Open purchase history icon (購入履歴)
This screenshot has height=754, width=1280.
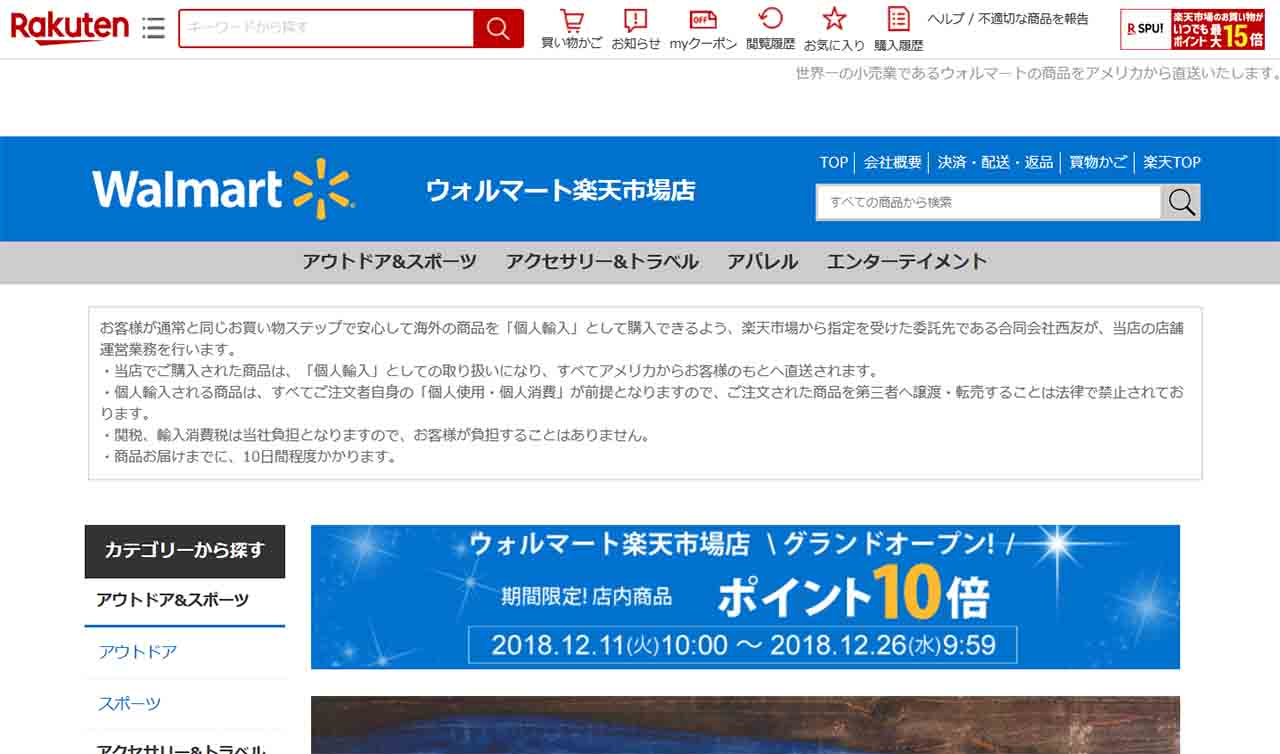tap(898, 20)
